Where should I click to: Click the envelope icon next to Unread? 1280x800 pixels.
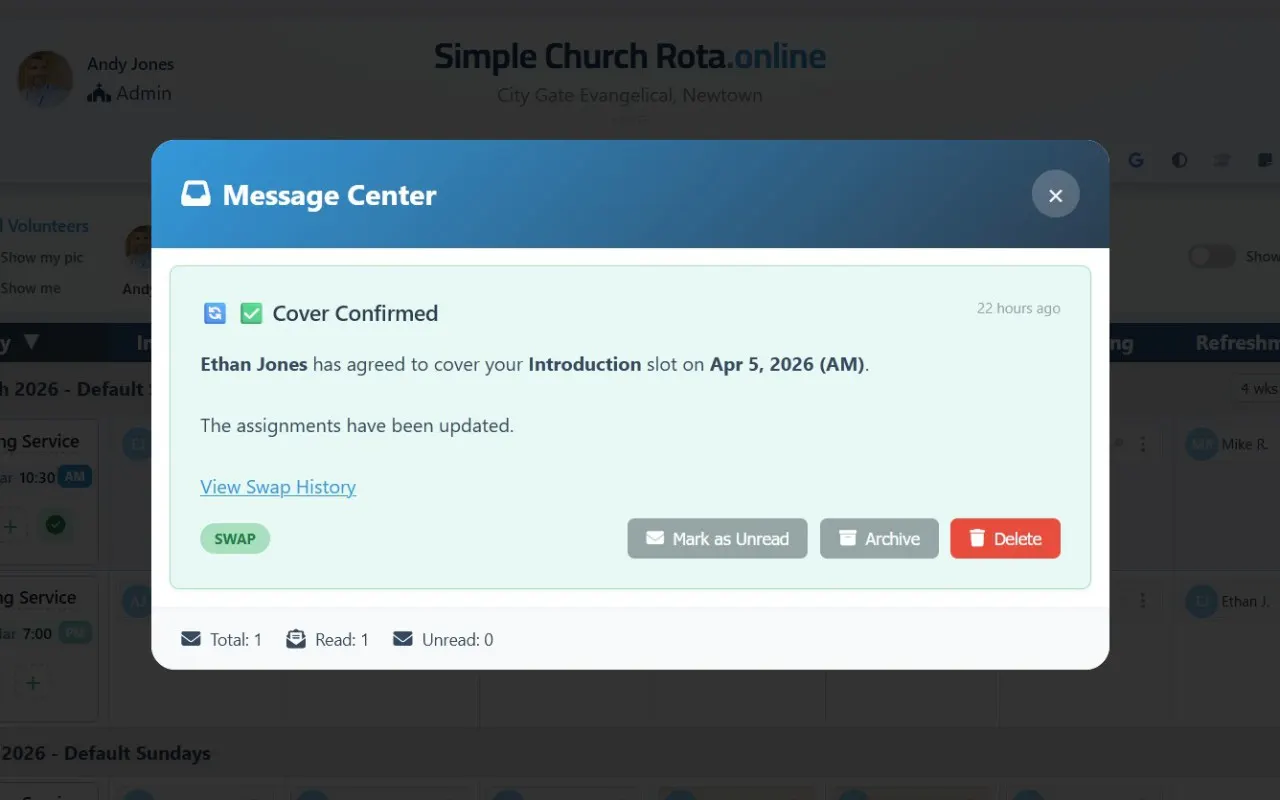coord(403,639)
